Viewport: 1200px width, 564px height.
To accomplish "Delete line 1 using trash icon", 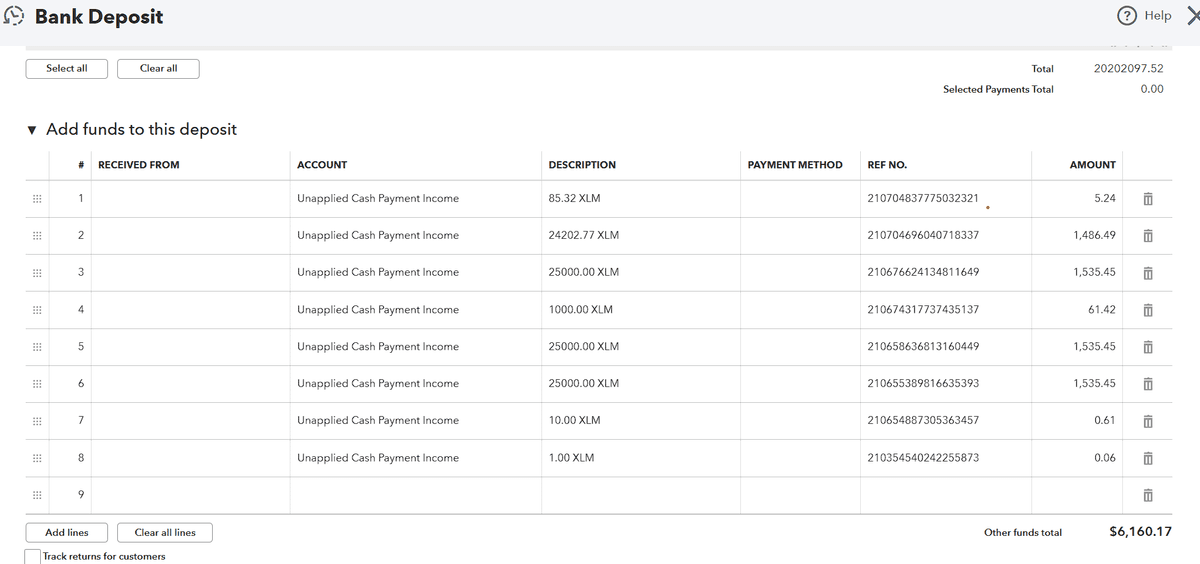I will [x=1148, y=199].
